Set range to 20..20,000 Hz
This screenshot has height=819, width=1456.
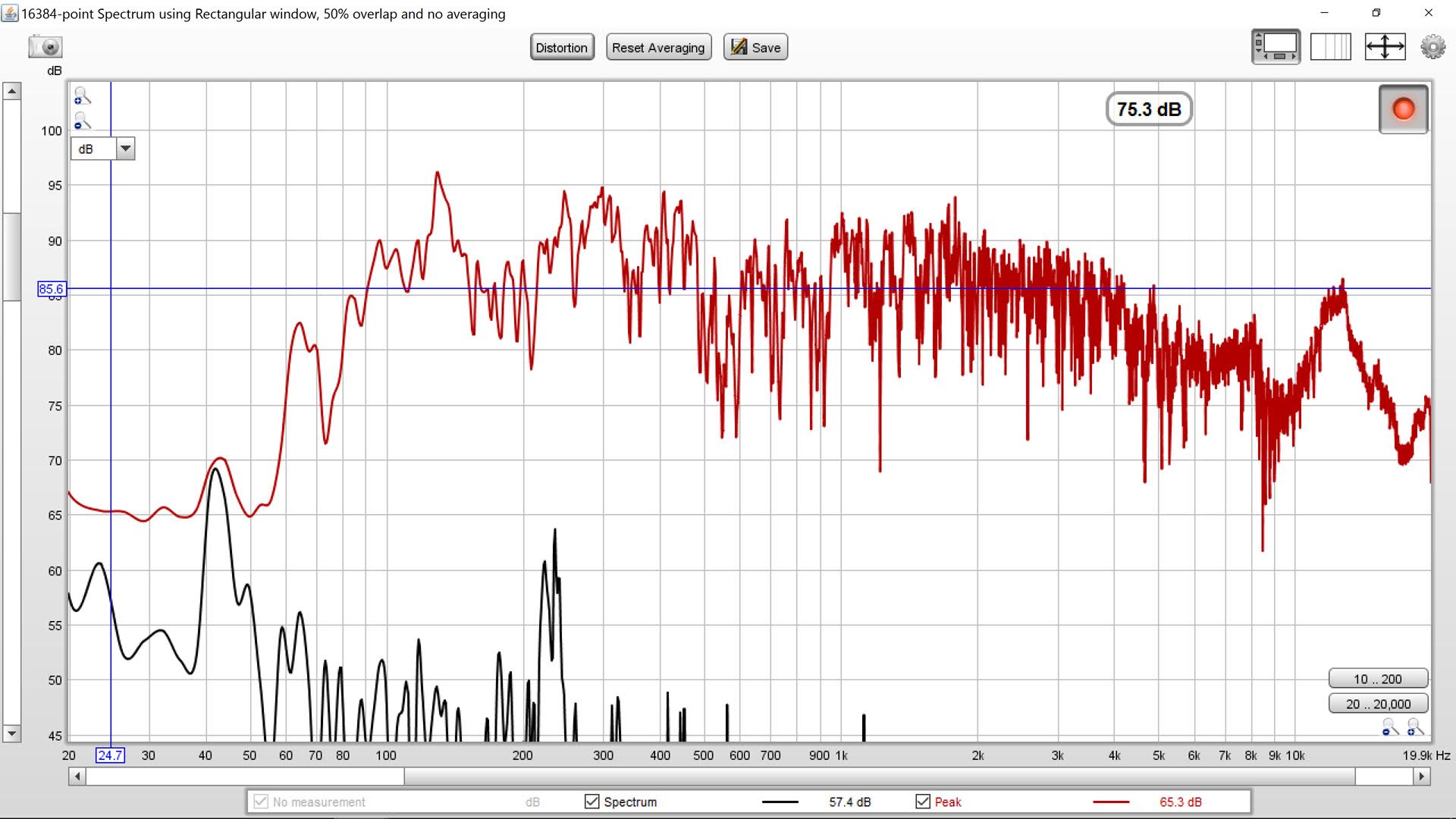coord(1377,704)
